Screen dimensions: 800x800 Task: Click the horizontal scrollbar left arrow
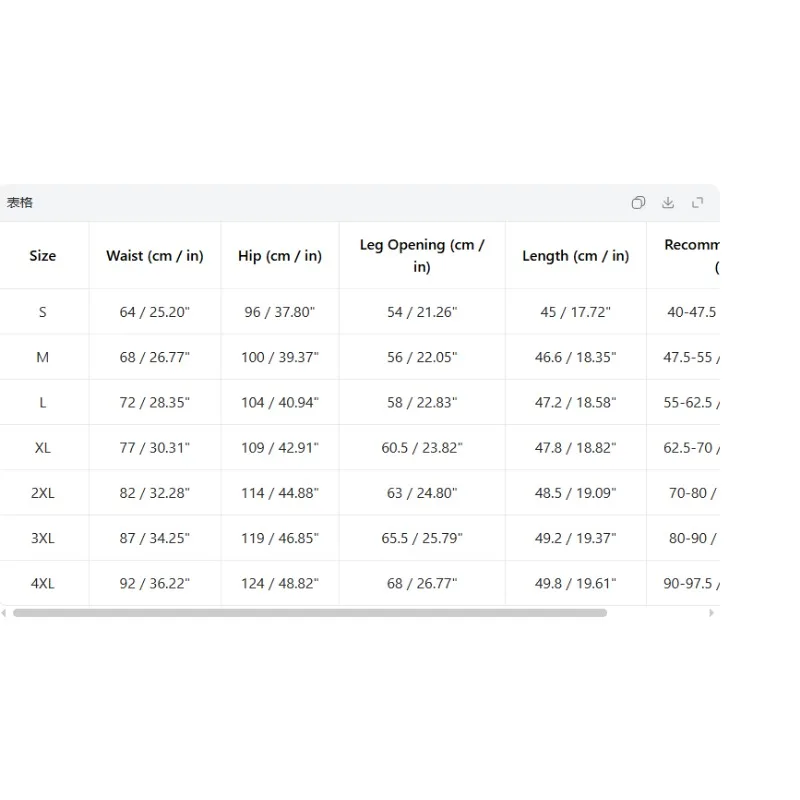[4, 613]
